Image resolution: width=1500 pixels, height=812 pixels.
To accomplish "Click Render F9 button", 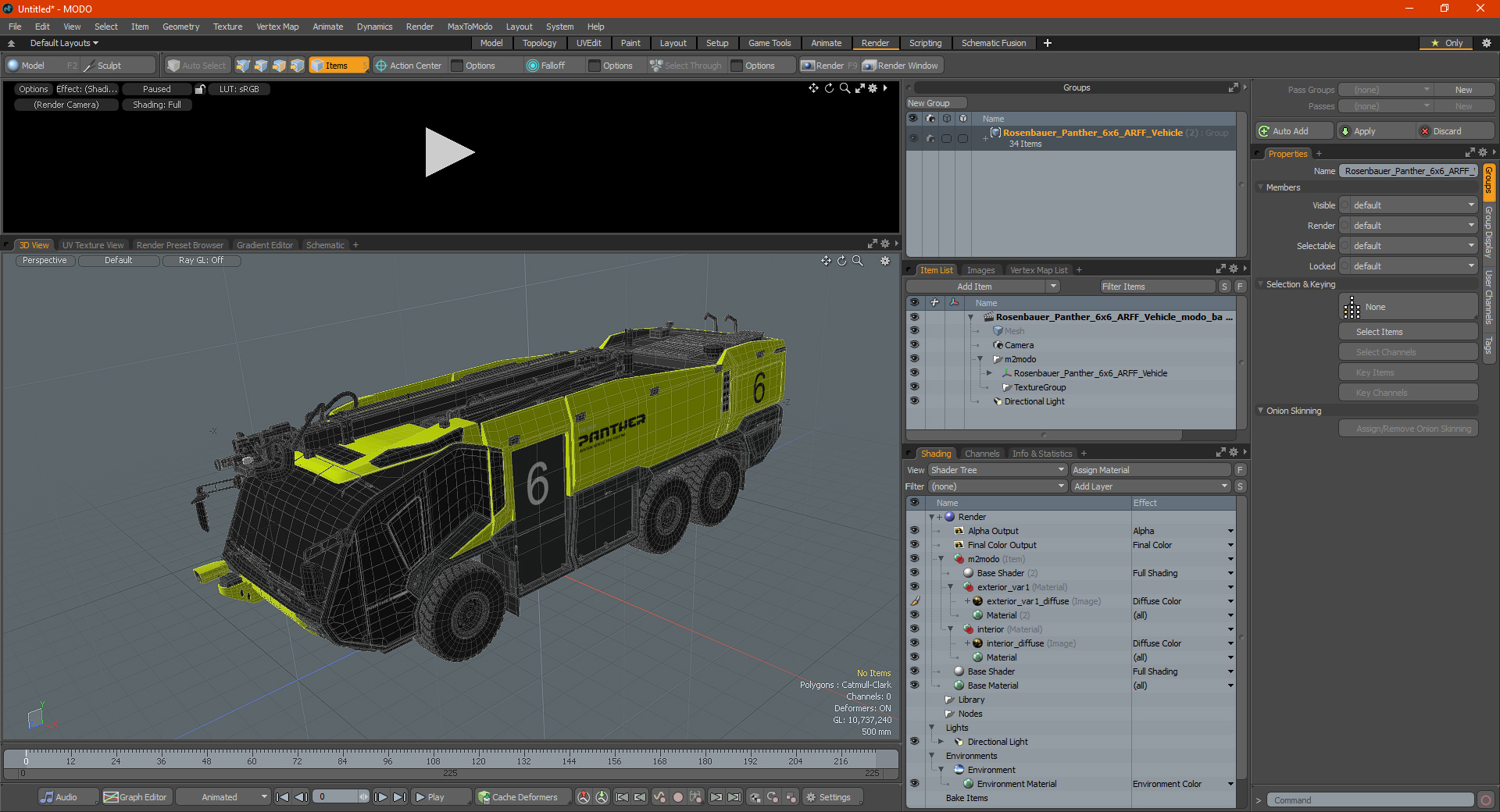I will (829, 66).
